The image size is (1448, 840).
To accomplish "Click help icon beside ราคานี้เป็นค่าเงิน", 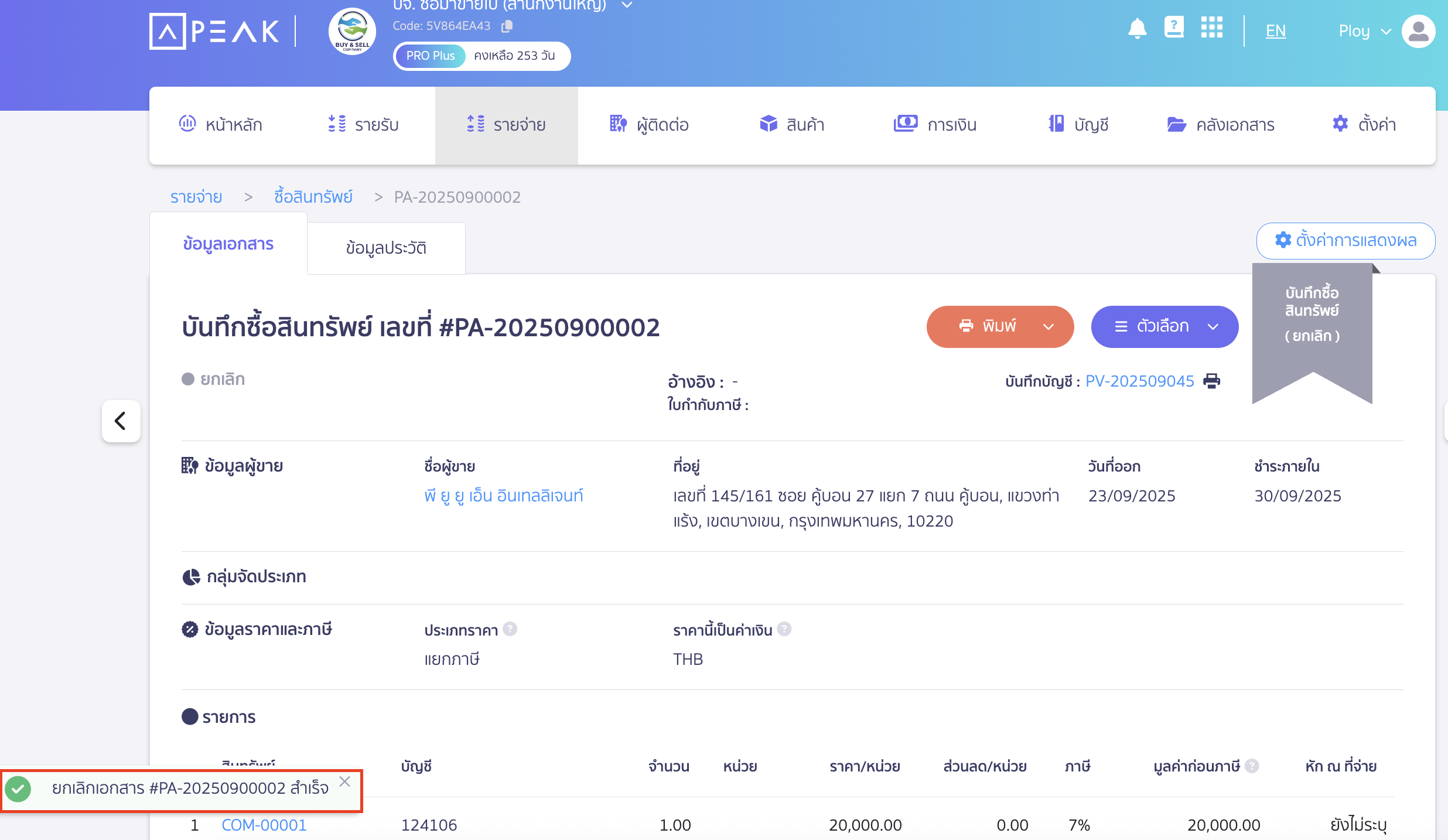I will click(784, 629).
